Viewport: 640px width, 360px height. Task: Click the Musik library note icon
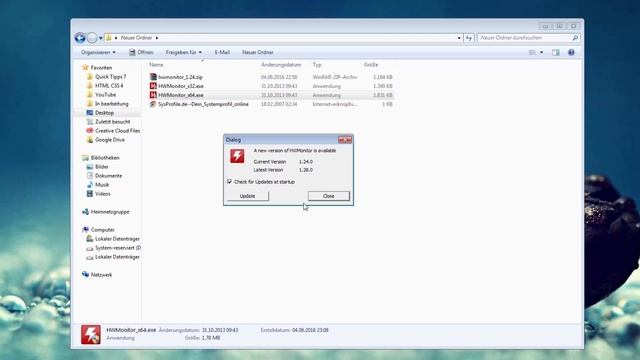[90, 184]
